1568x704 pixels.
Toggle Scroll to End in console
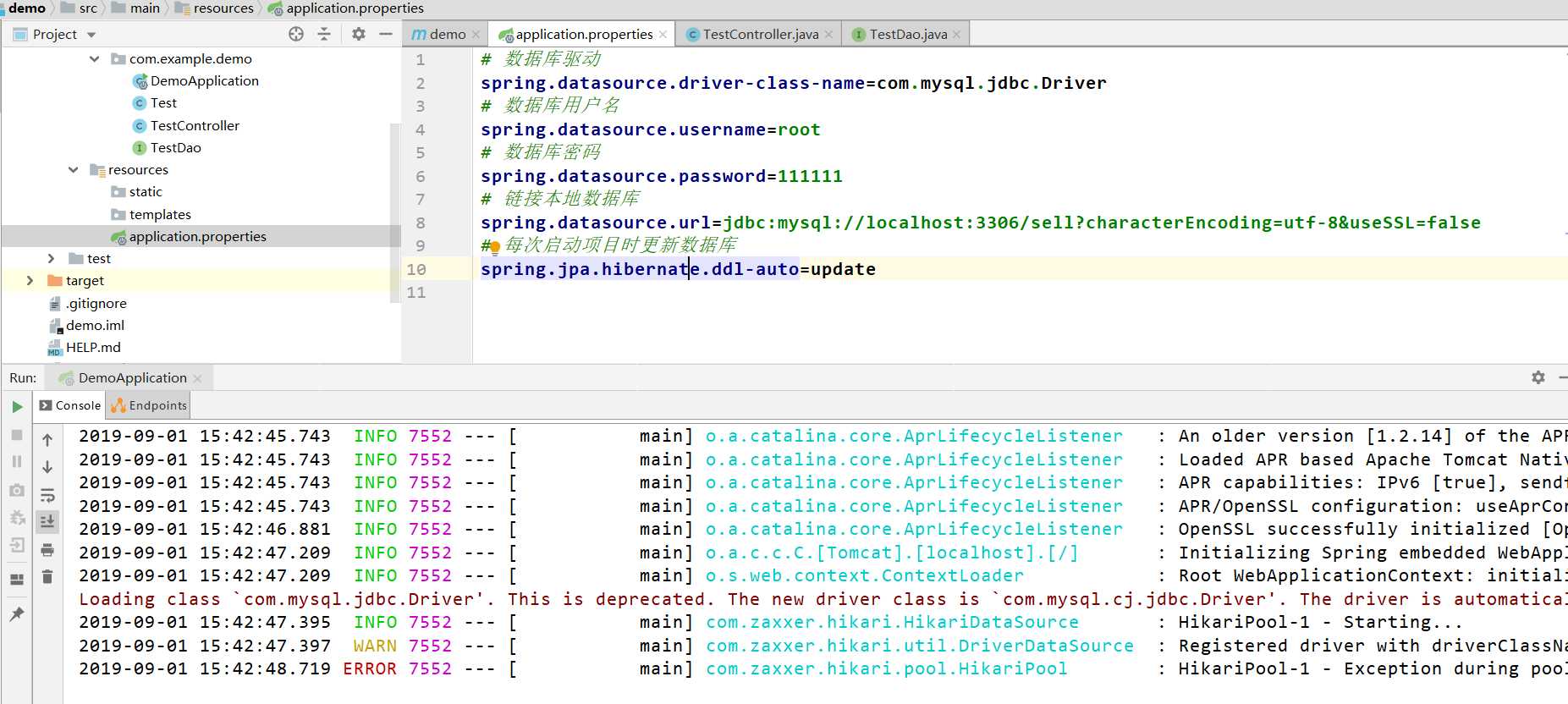pyautogui.click(x=47, y=521)
